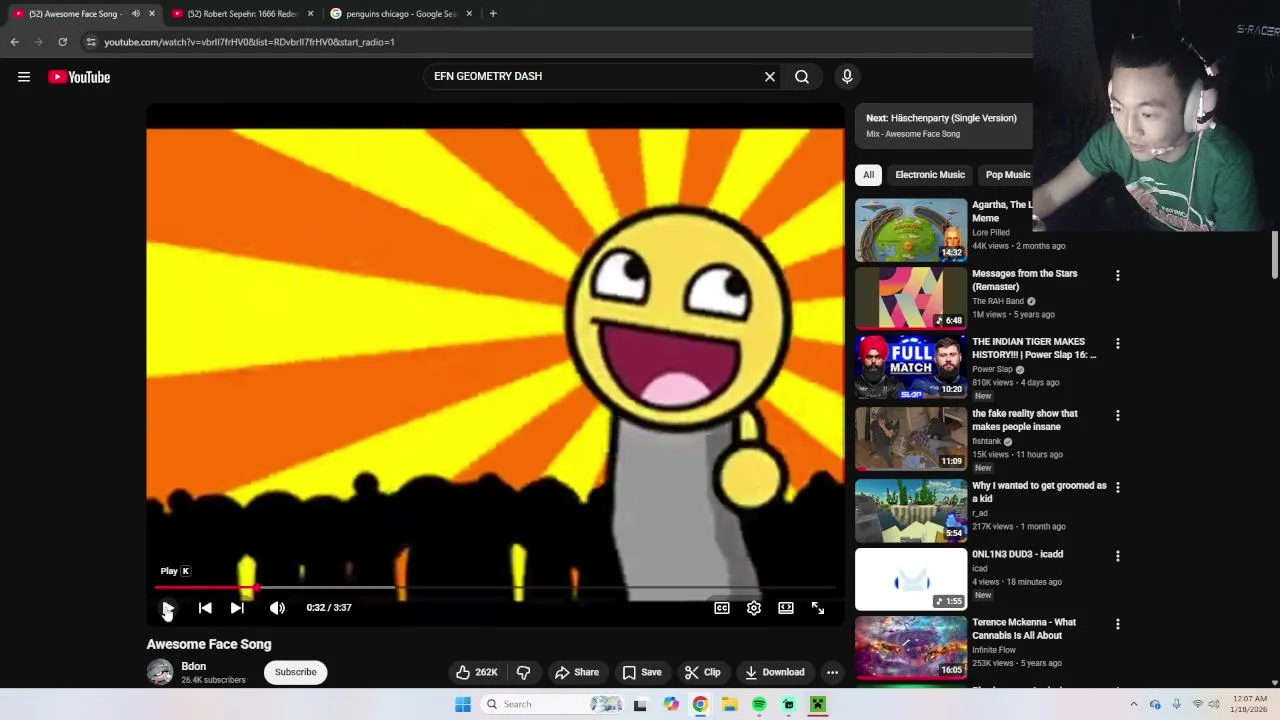Open Spotify from the taskbar
Image resolution: width=1280 pixels, height=720 pixels.
click(759, 704)
